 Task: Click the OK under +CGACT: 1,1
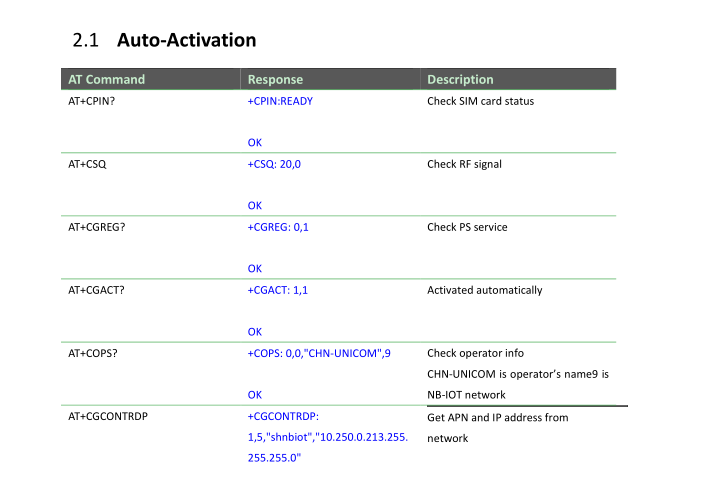[254, 332]
